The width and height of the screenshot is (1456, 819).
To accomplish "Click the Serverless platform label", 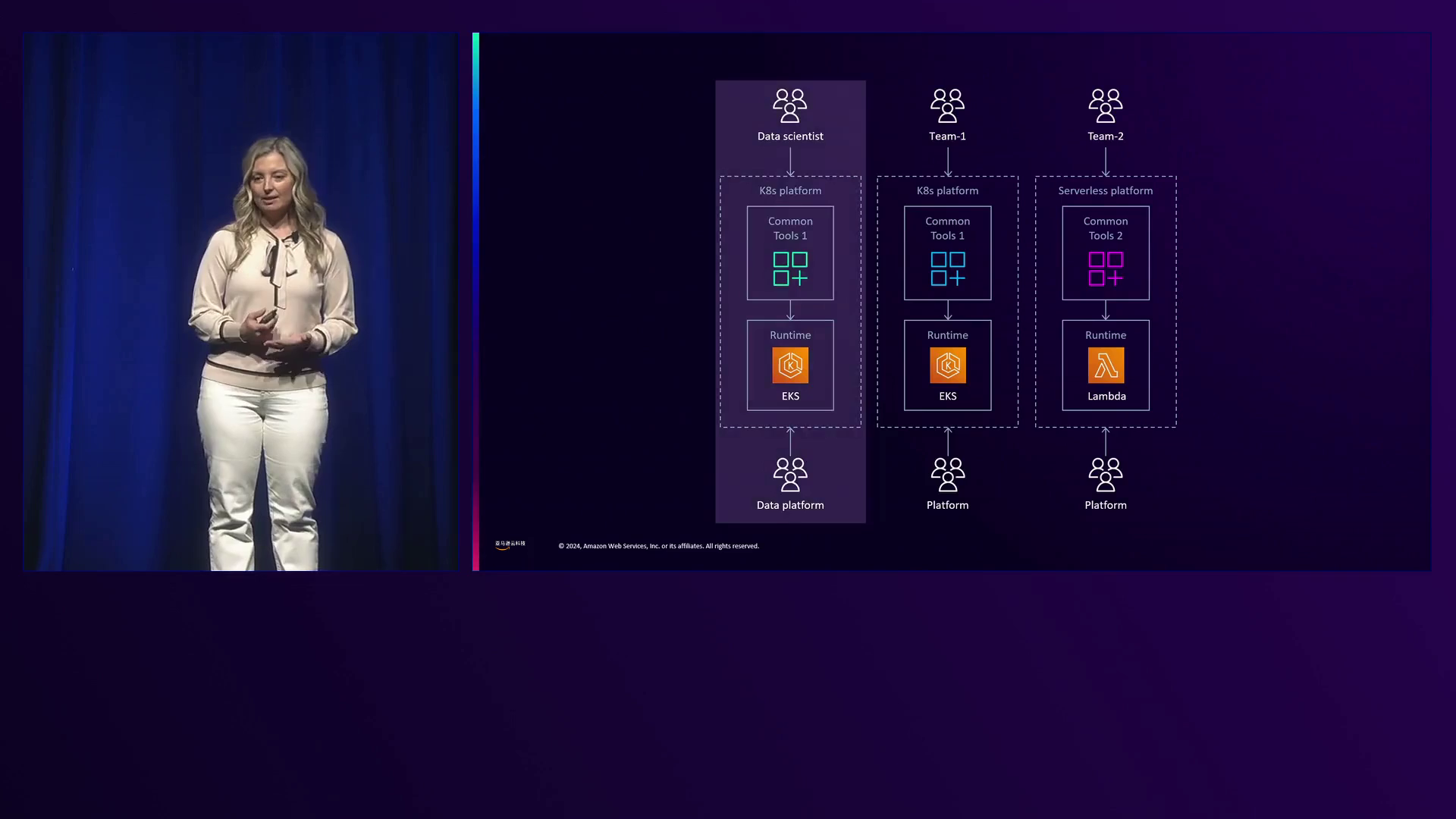I will point(1105,190).
